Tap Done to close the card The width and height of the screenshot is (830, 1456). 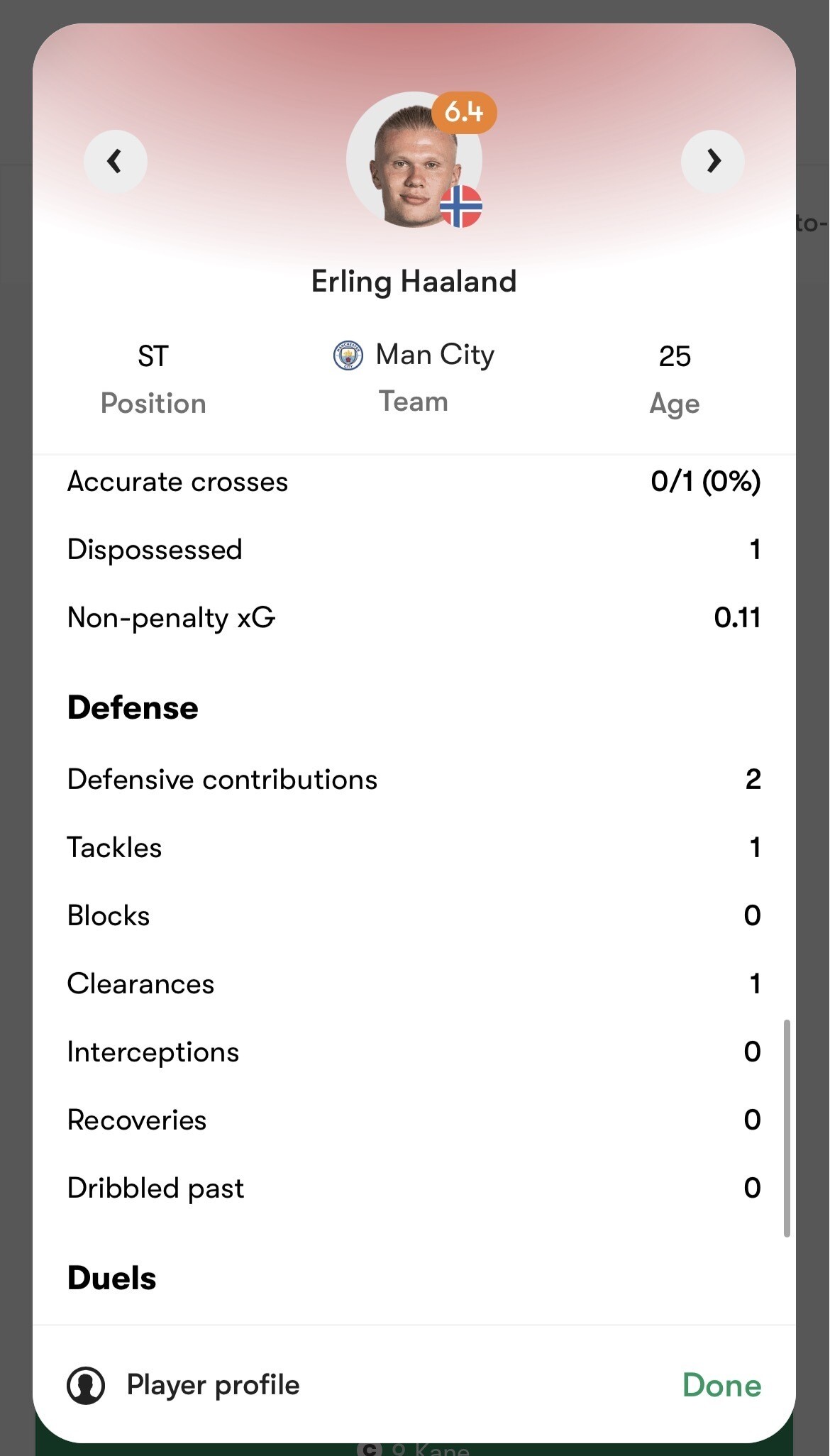point(721,1386)
